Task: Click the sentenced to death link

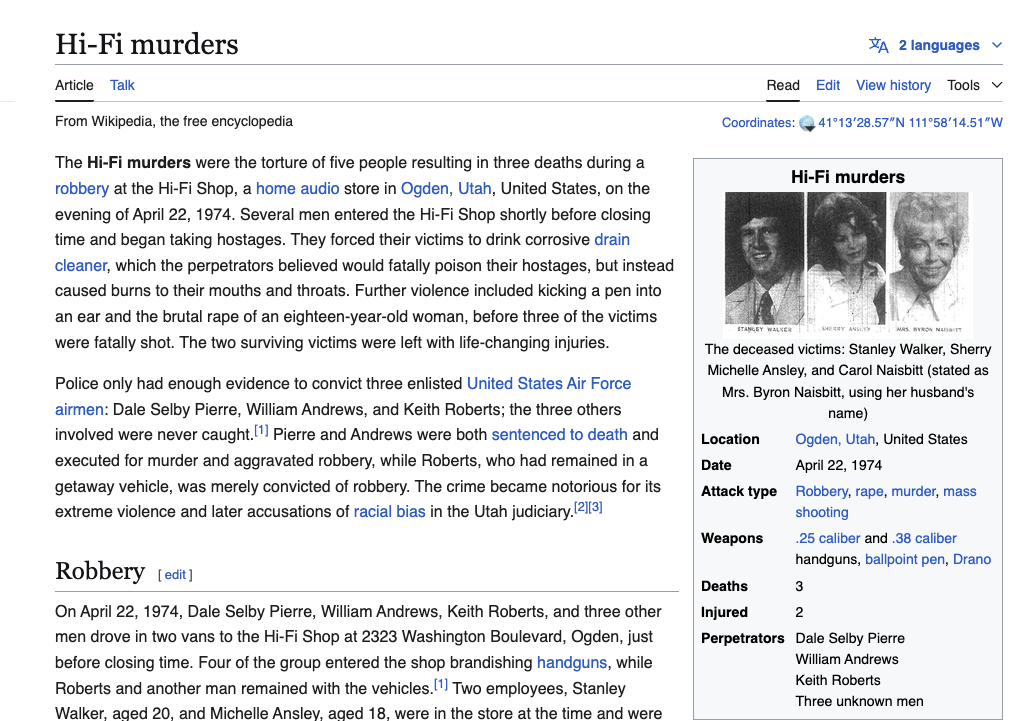Action: [x=559, y=434]
